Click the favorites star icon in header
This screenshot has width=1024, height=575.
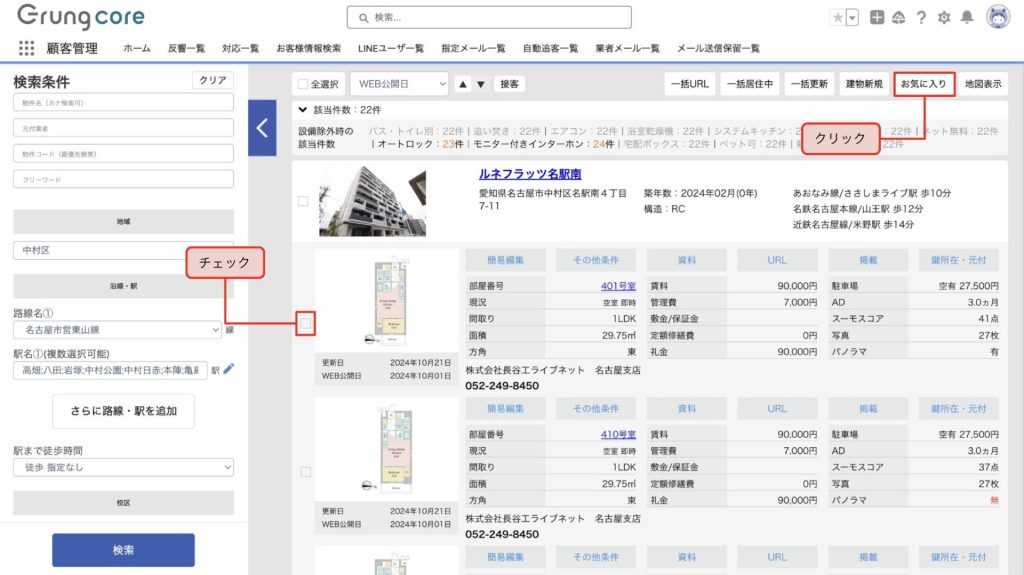click(837, 17)
